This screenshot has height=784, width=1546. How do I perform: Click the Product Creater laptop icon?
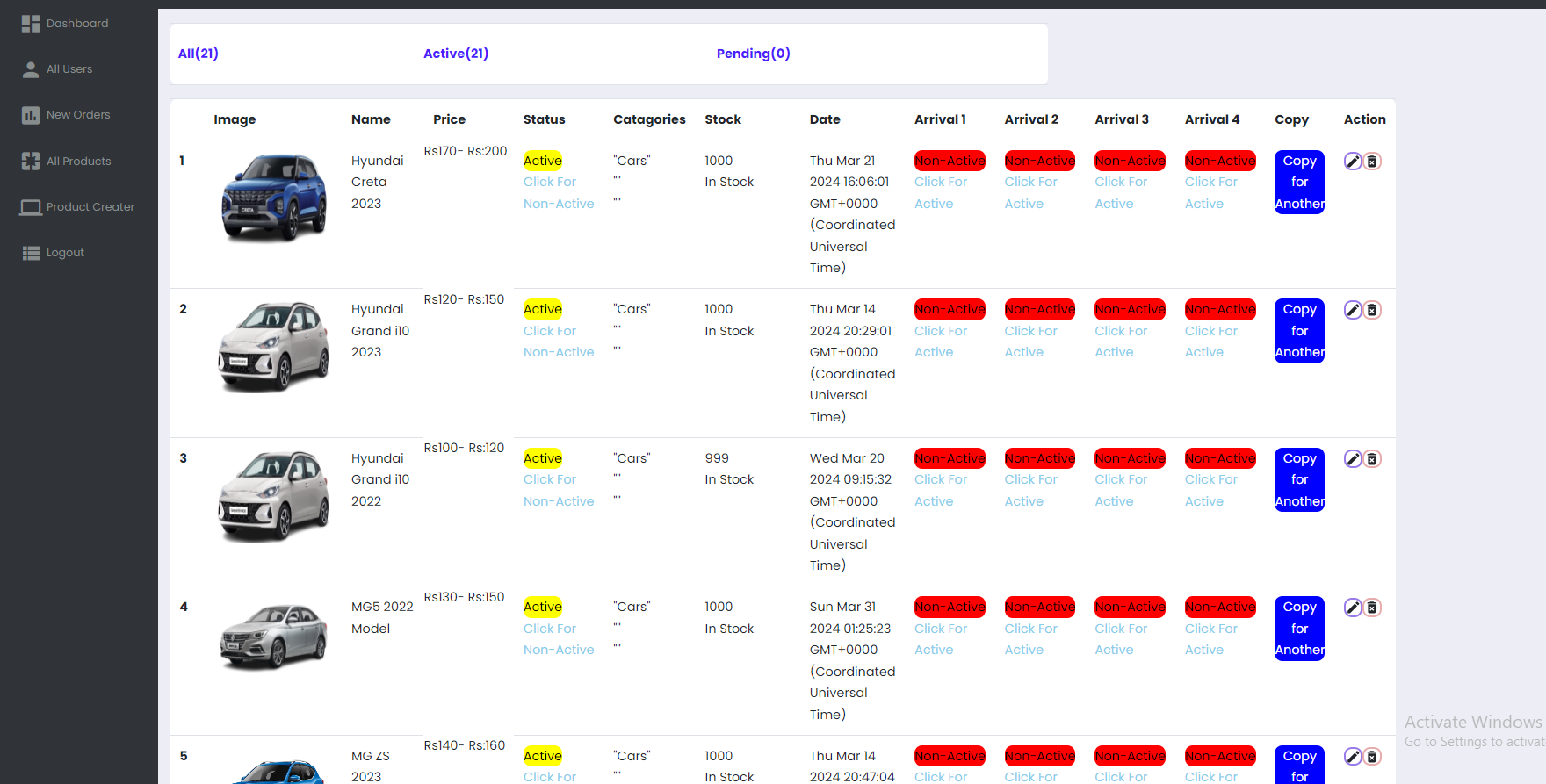tap(31, 207)
